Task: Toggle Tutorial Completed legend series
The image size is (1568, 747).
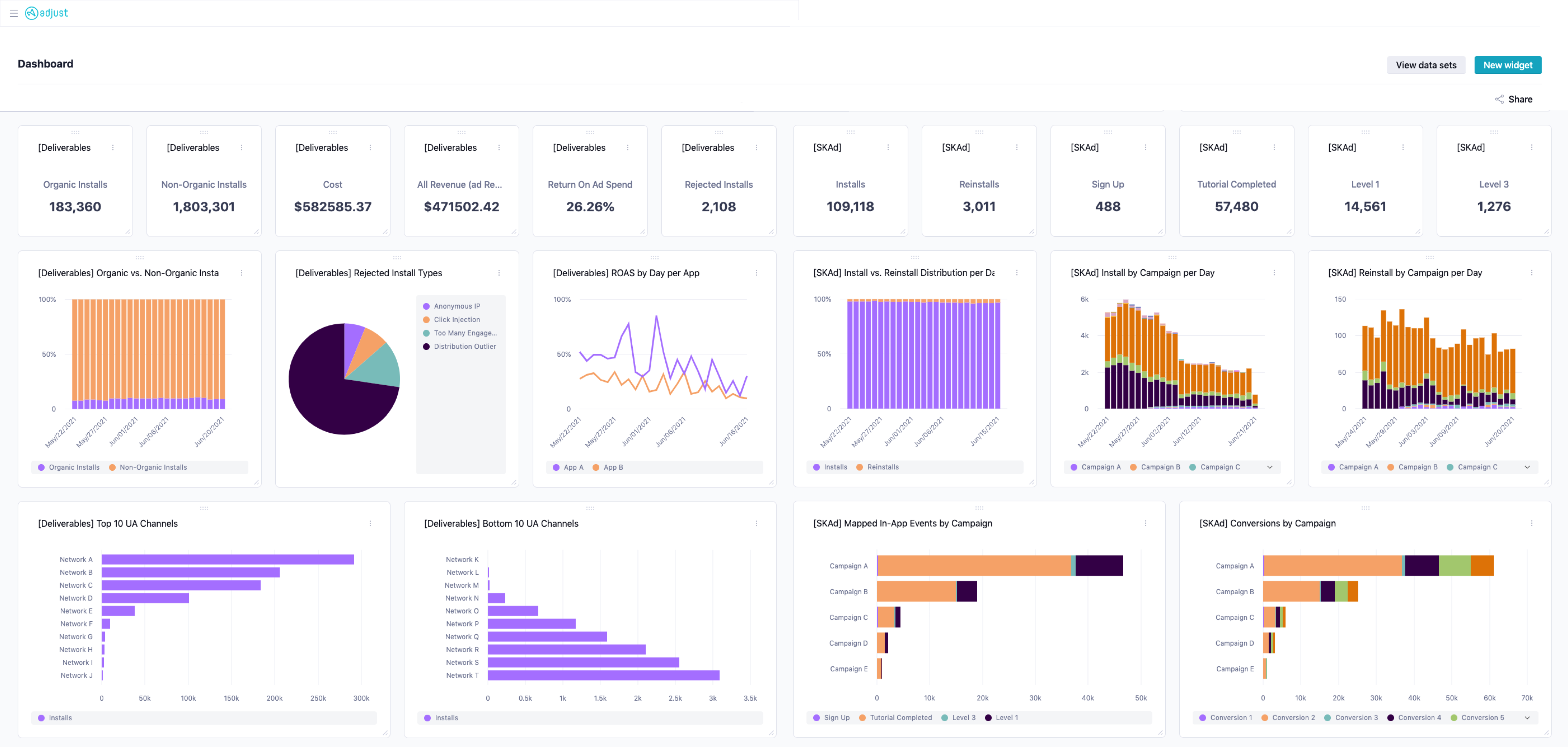Action: point(895,718)
